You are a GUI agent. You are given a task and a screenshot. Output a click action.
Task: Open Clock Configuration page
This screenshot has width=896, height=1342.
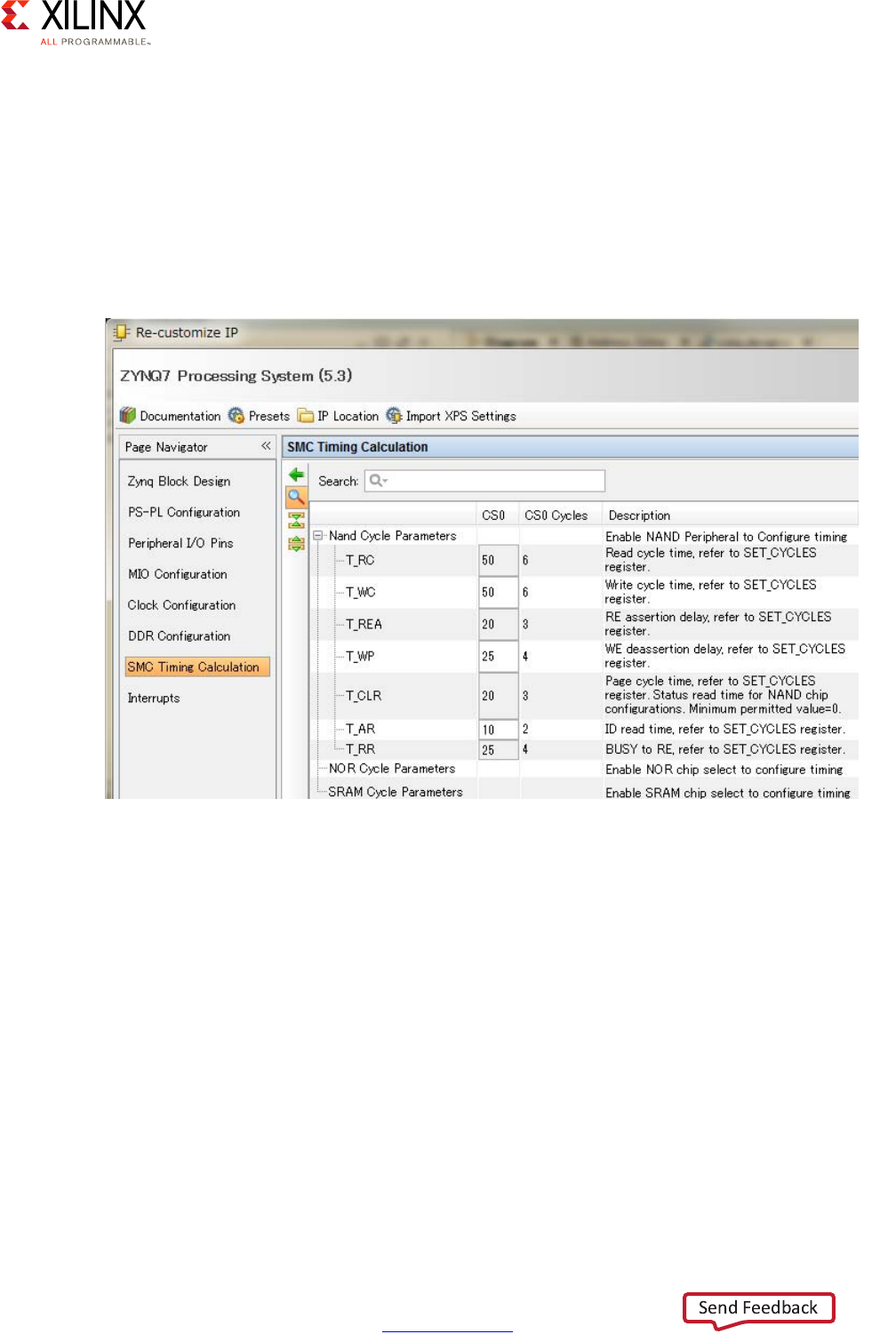point(181,605)
